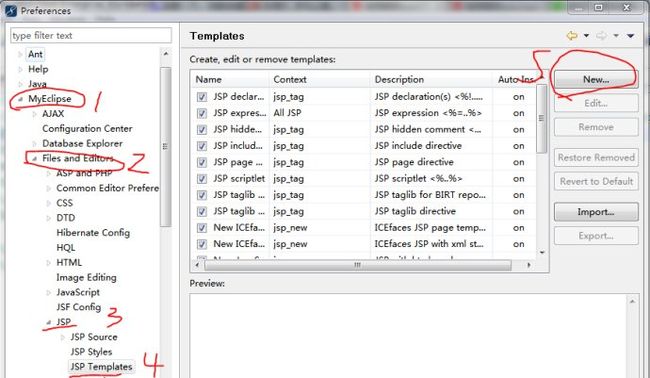The height and width of the screenshot is (378, 650).
Task: Uncheck the JSP taglib directive checkbox
Action: (x=202, y=211)
